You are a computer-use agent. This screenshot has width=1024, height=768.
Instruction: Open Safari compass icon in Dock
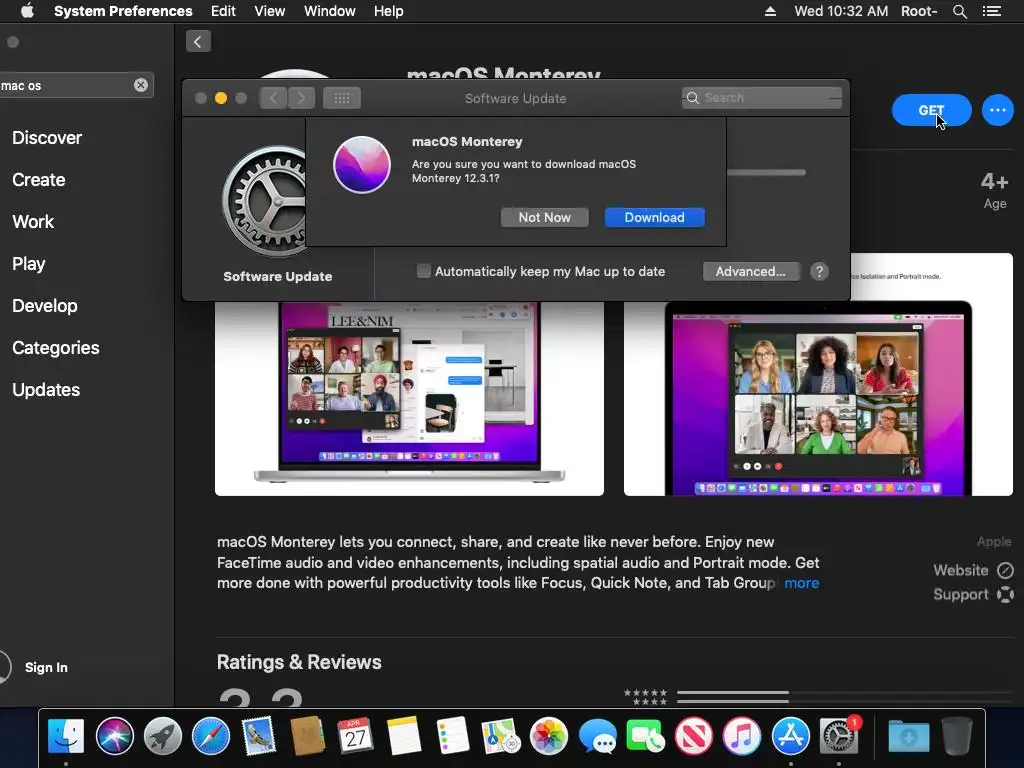coord(211,735)
